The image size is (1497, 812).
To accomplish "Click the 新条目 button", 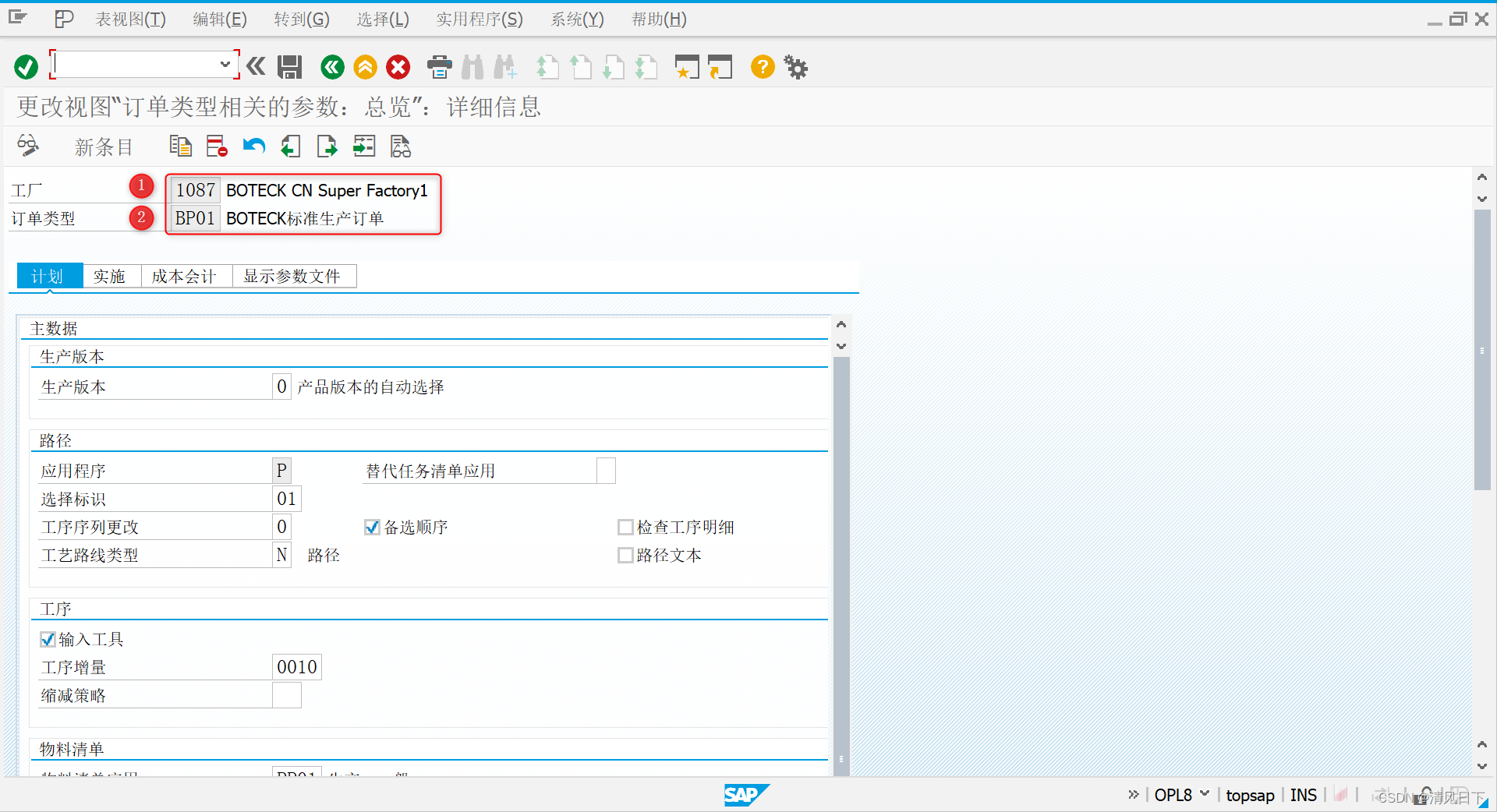I will point(104,147).
